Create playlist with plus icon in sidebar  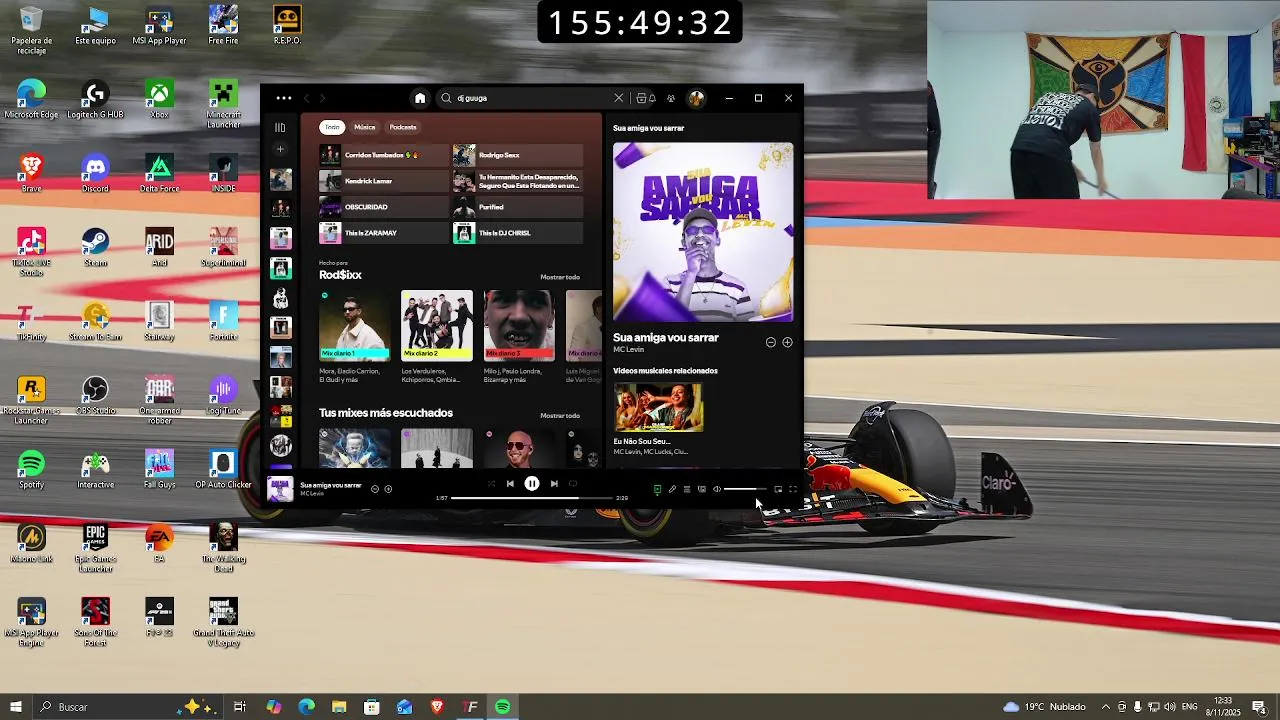pyautogui.click(x=280, y=149)
